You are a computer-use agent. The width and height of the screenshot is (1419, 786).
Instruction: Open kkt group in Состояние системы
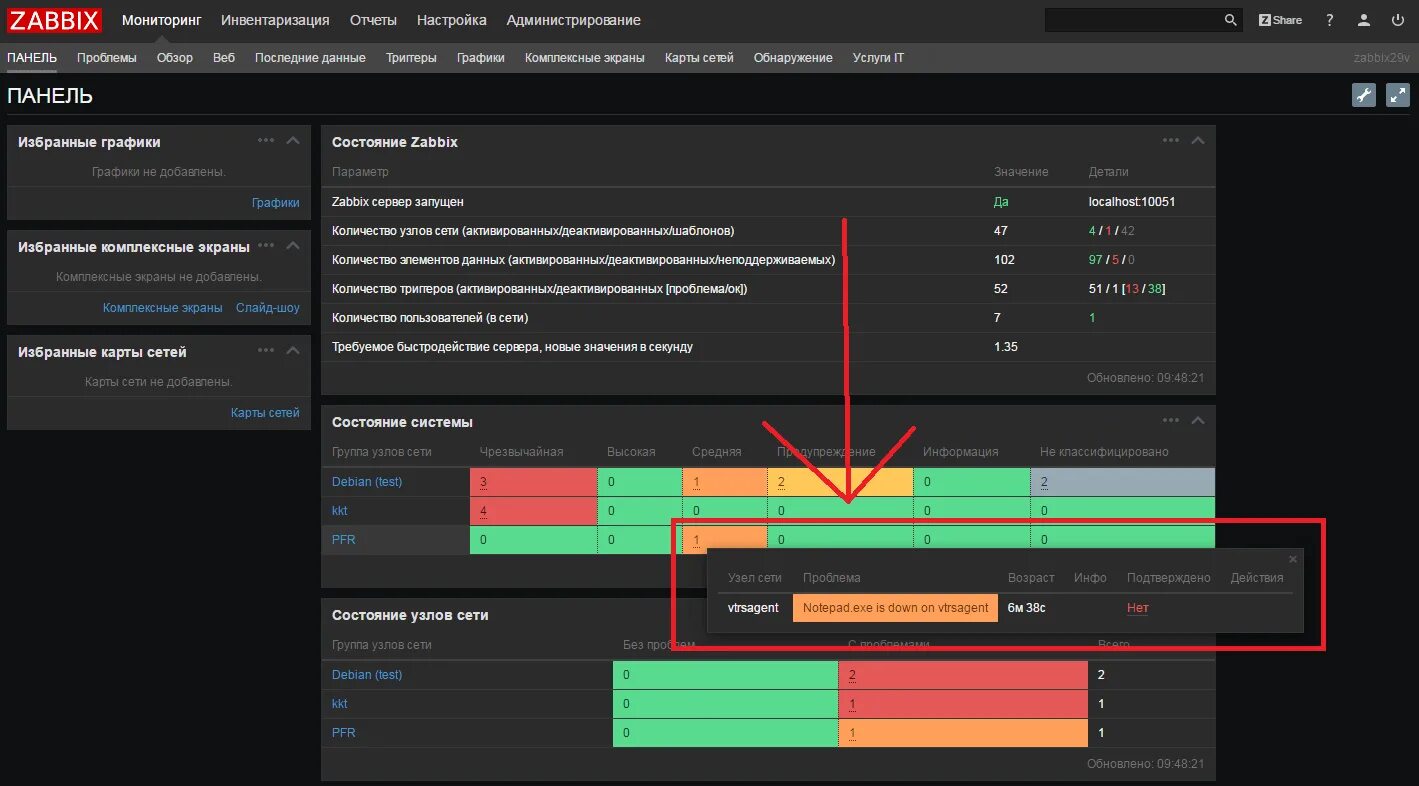[340, 511]
